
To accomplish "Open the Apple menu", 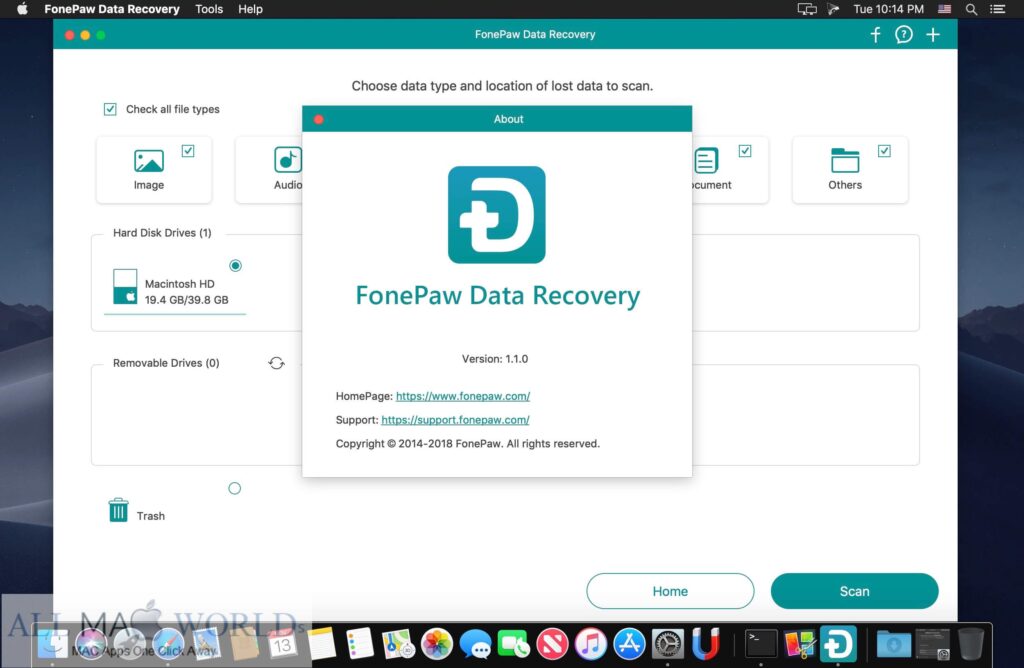I will pos(22,9).
